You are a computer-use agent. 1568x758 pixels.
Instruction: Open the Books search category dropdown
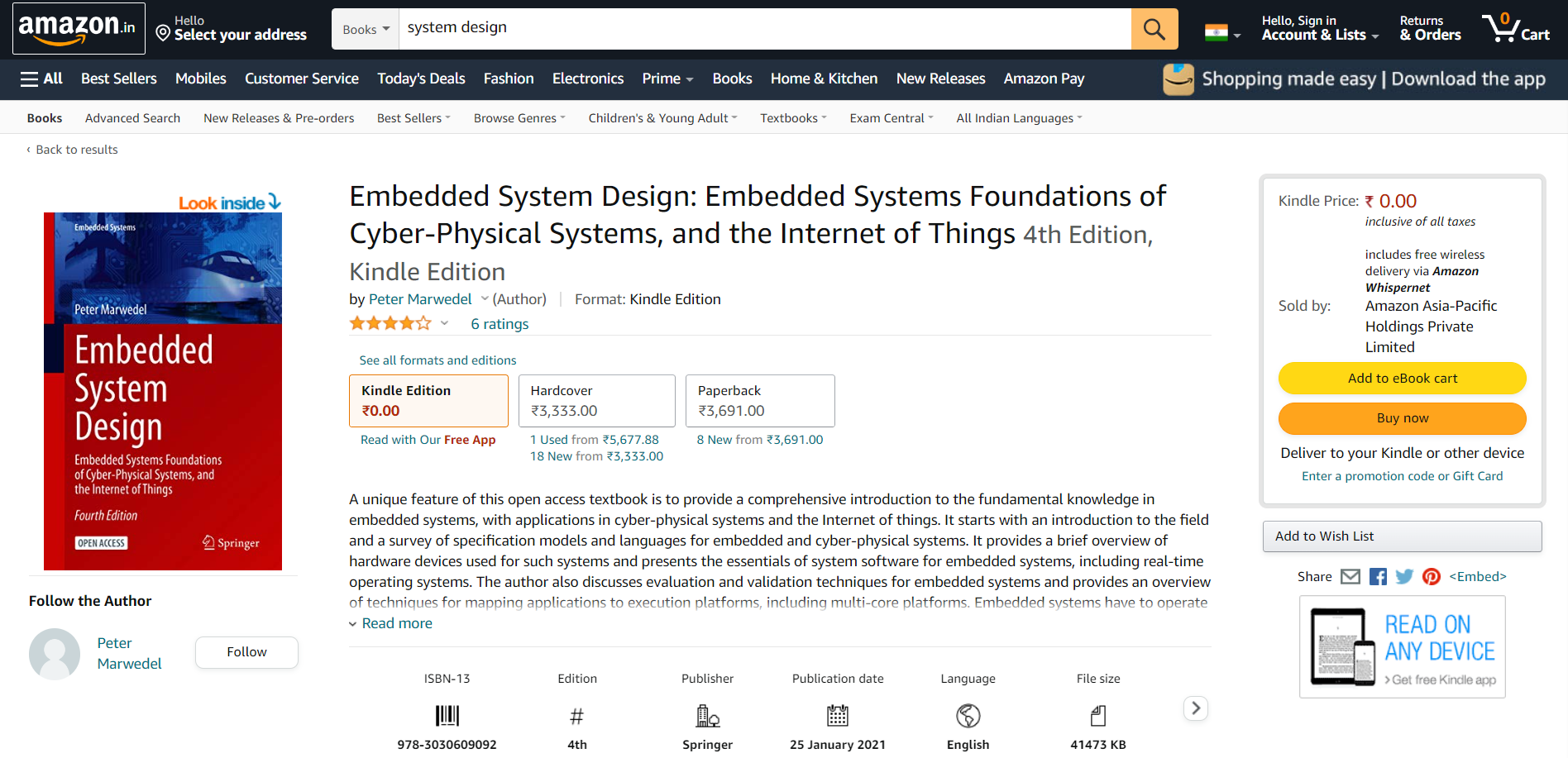click(366, 30)
